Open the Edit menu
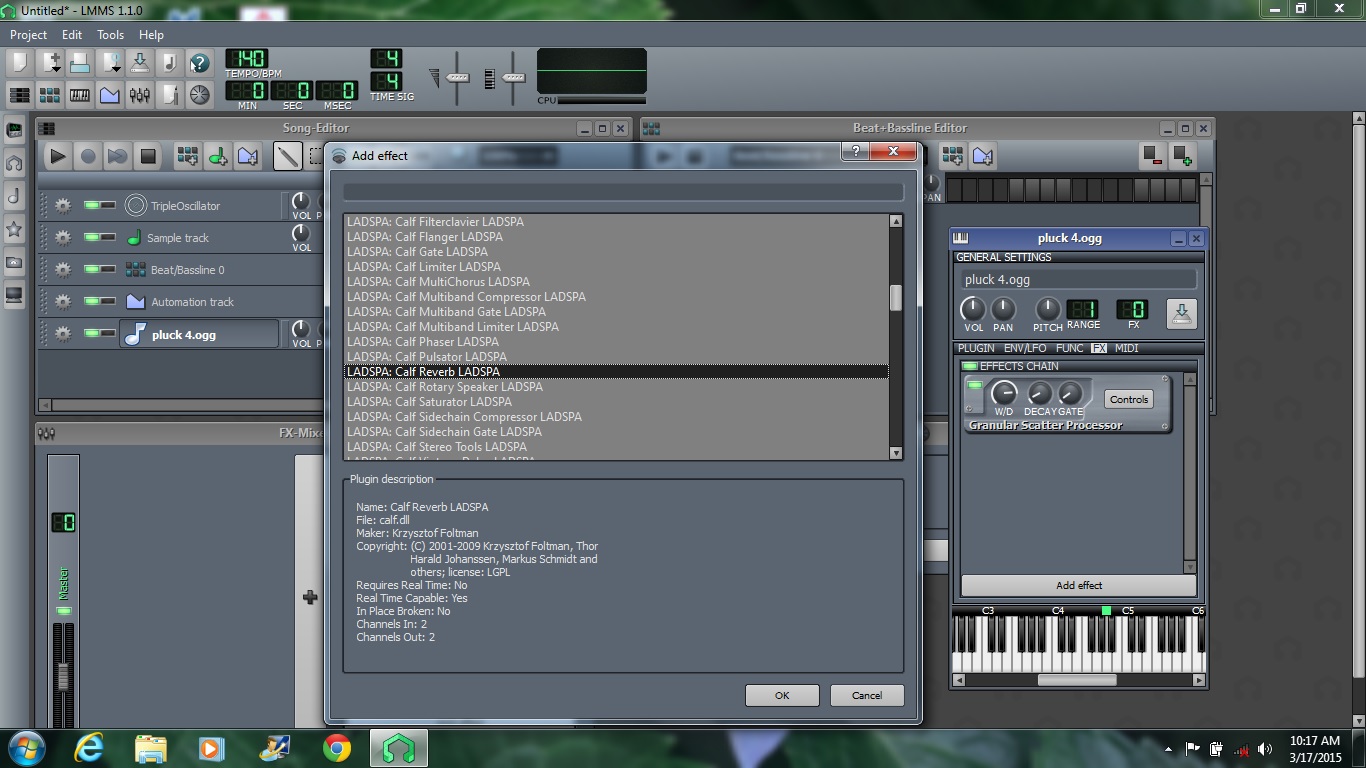This screenshot has height=768, width=1366. pyautogui.click(x=72, y=34)
